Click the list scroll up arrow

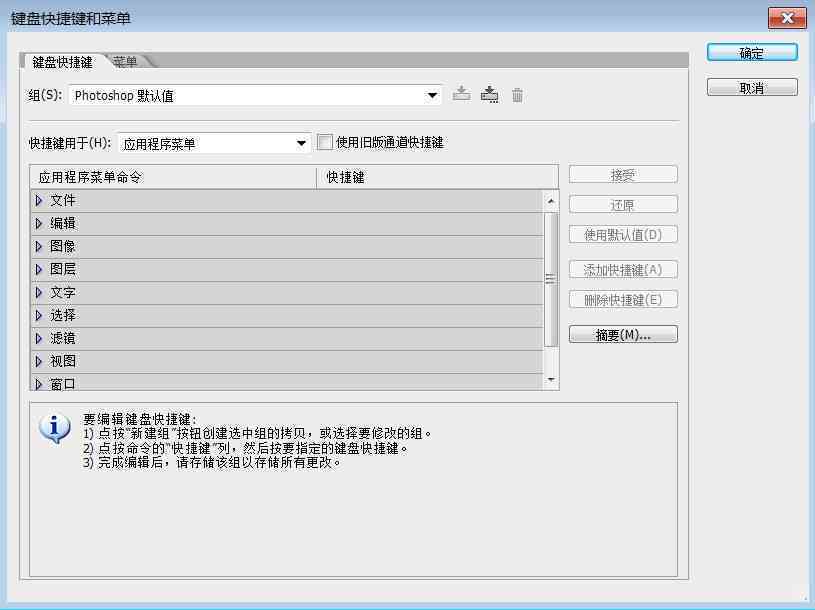click(550, 201)
